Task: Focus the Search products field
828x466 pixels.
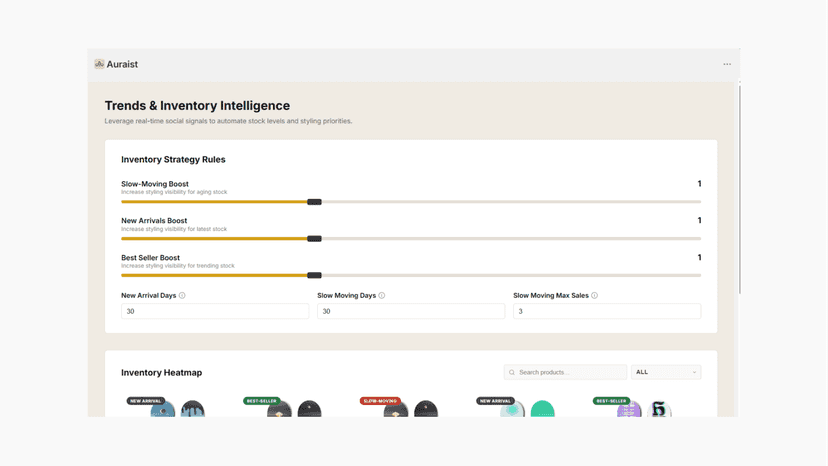Action: click(566, 372)
